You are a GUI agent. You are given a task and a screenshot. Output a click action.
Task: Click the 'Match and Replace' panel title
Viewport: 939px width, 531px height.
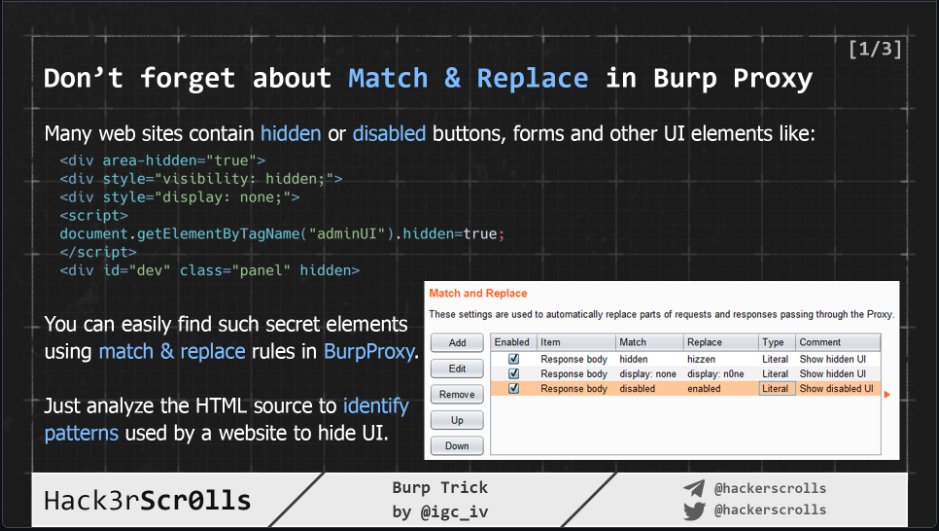478,293
